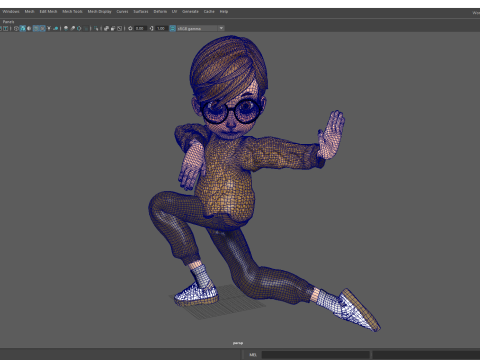The width and height of the screenshot is (480, 360).
Task: Toggle textured display icon
Action: pos(42,29)
